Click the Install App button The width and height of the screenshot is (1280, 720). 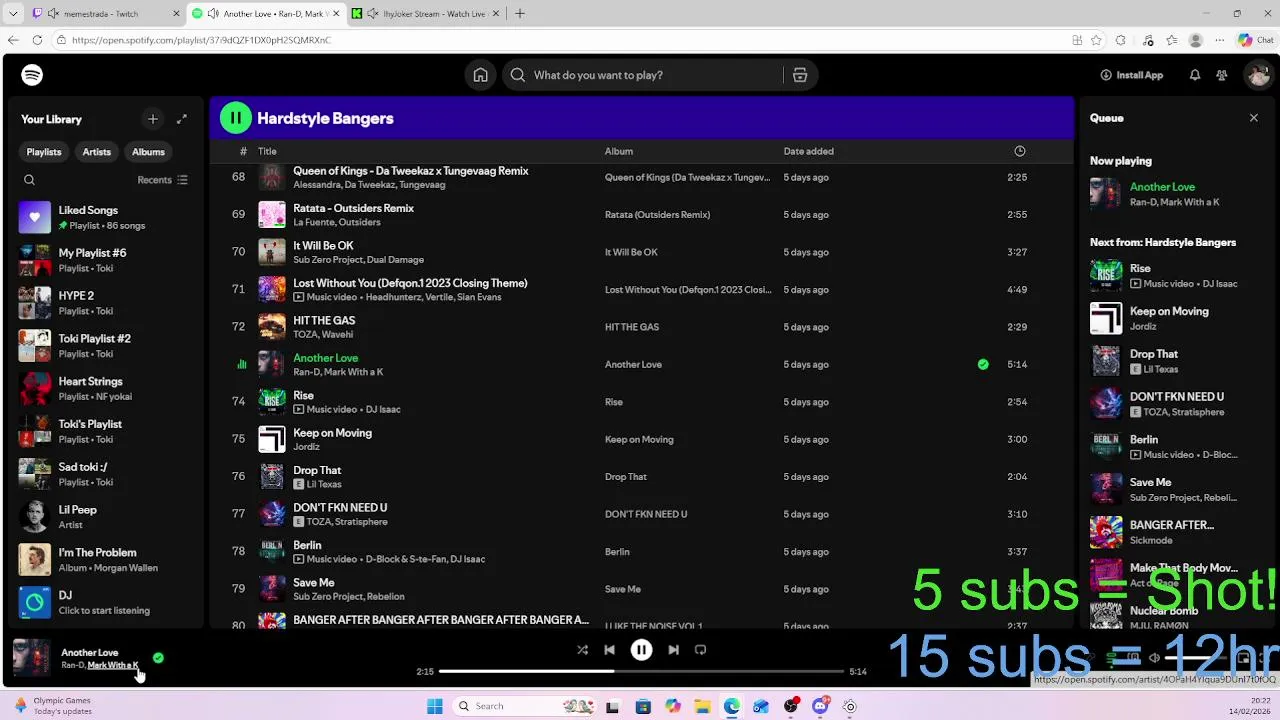click(x=1132, y=75)
